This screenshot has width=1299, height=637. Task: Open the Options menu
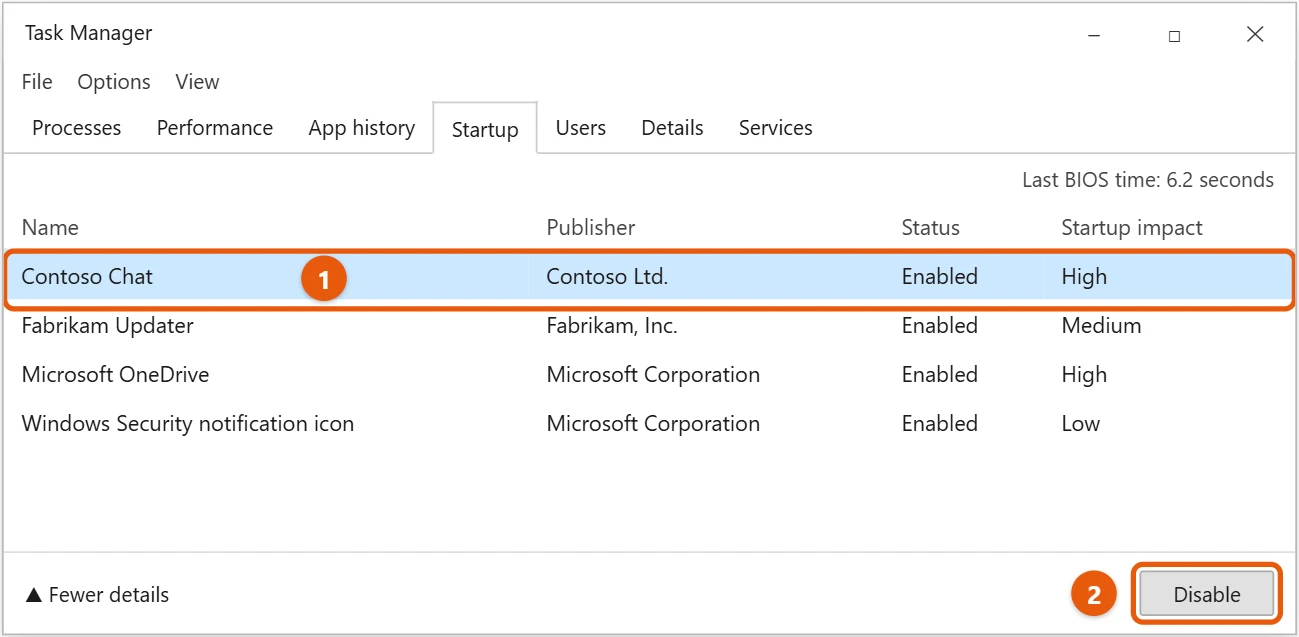(114, 82)
